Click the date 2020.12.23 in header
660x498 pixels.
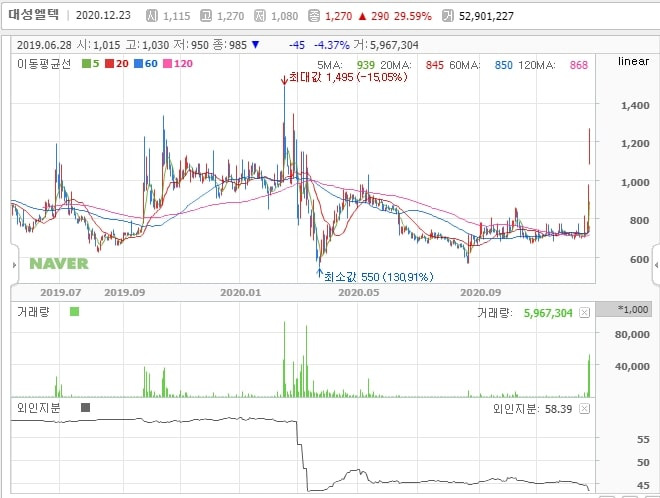[x=103, y=16]
